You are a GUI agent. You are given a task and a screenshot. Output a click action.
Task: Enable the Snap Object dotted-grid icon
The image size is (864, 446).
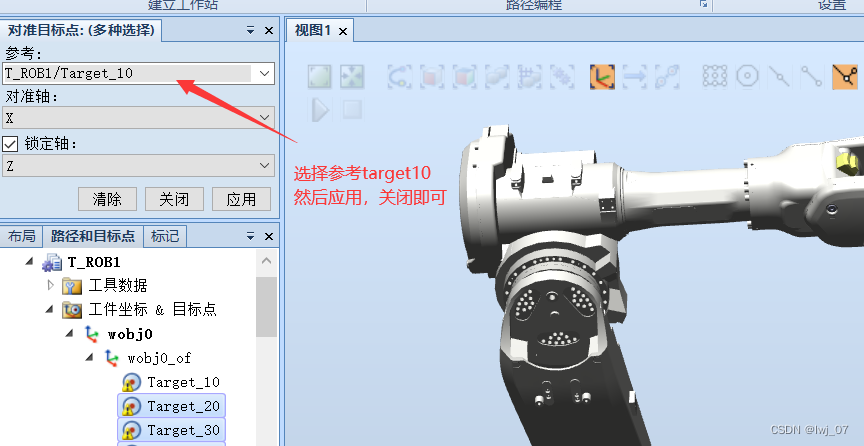point(715,77)
